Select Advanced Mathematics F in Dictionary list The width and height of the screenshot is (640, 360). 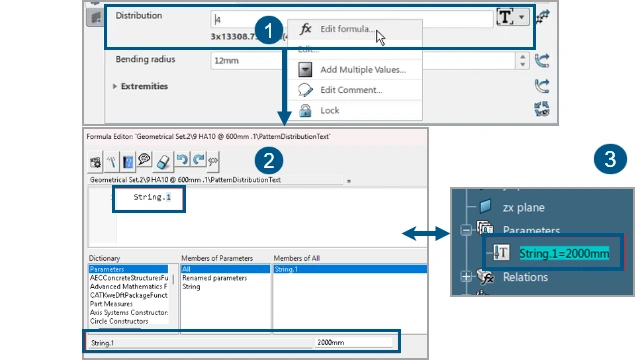tap(128, 287)
